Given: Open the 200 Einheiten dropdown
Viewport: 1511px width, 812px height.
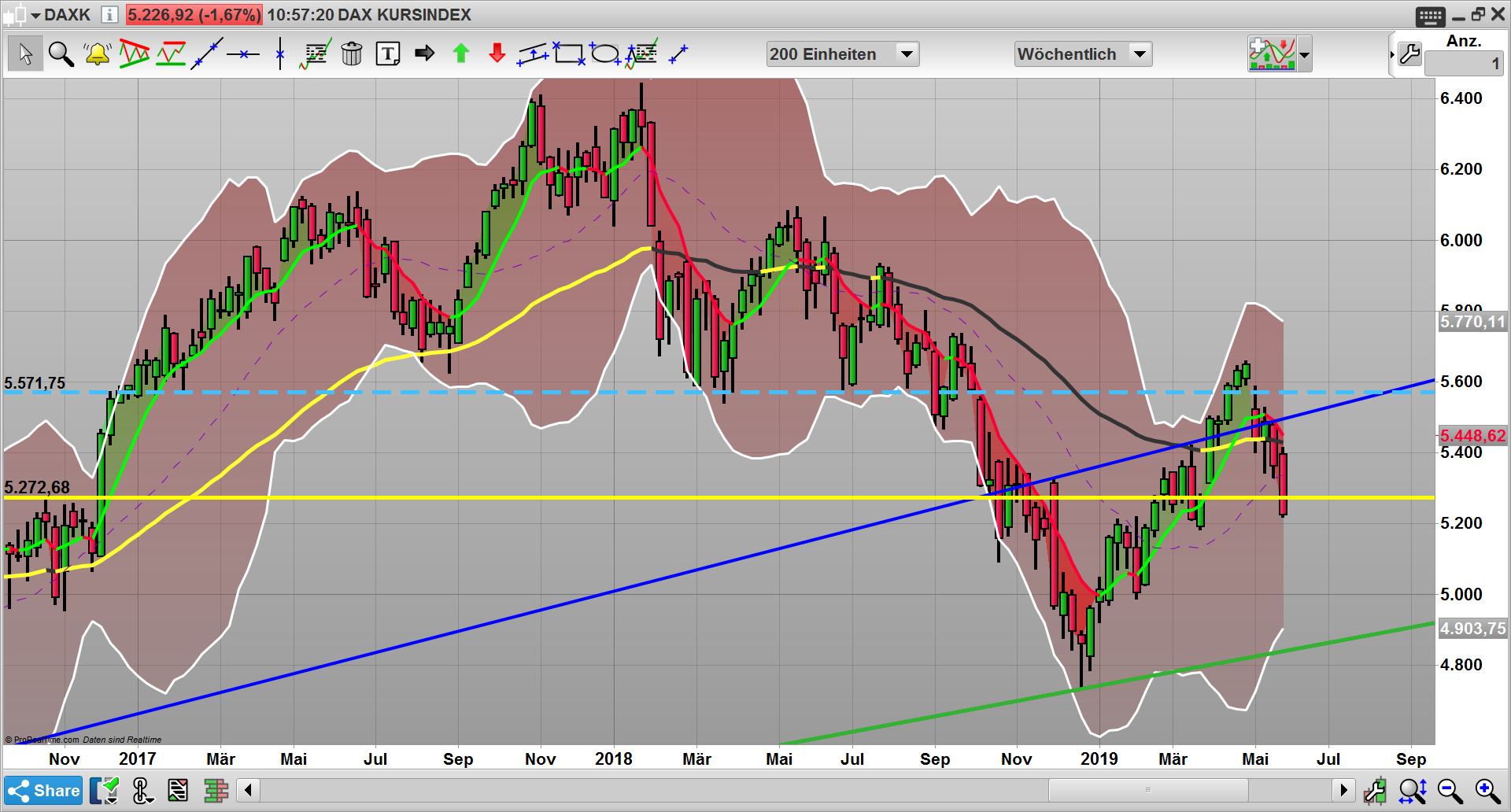Looking at the screenshot, I should click(x=907, y=54).
